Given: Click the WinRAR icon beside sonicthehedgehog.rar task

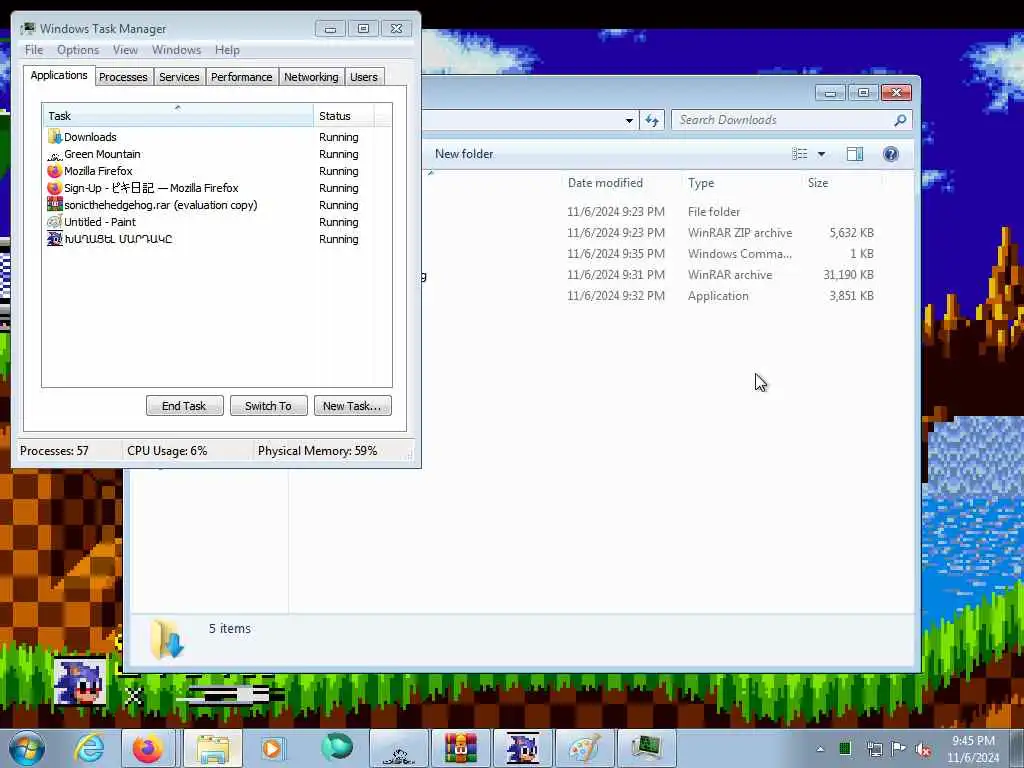Looking at the screenshot, I should tap(54, 205).
